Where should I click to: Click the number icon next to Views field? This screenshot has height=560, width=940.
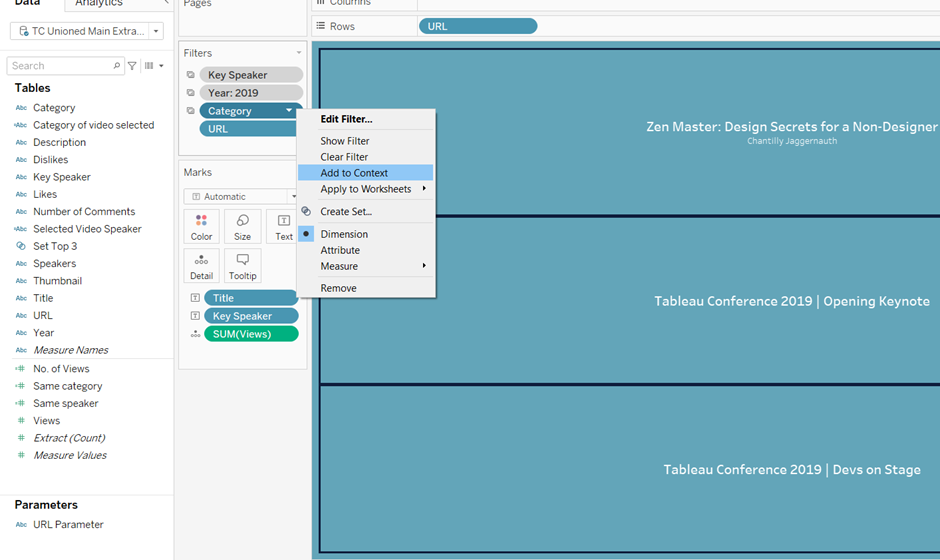tap(21, 420)
